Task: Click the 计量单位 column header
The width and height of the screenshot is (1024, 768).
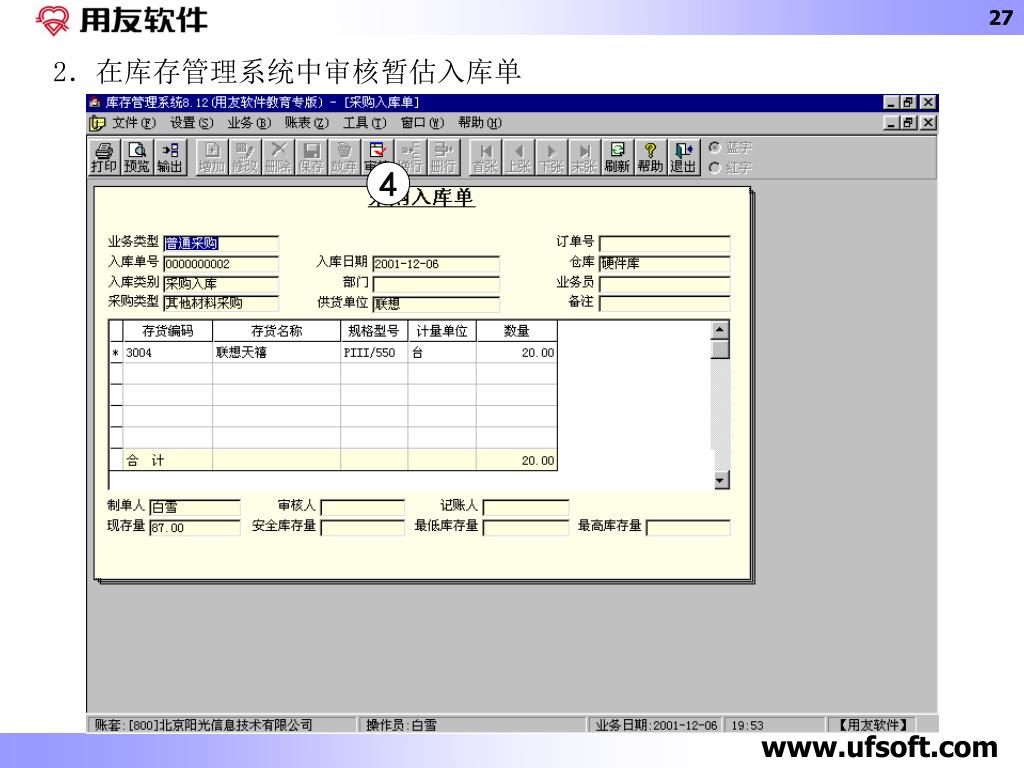Action: [x=442, y=331]
